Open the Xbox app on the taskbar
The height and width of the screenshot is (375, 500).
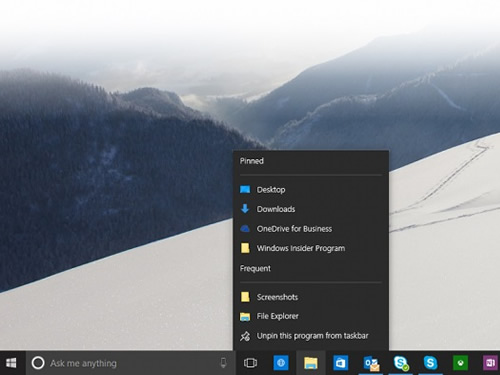point(460,363)
